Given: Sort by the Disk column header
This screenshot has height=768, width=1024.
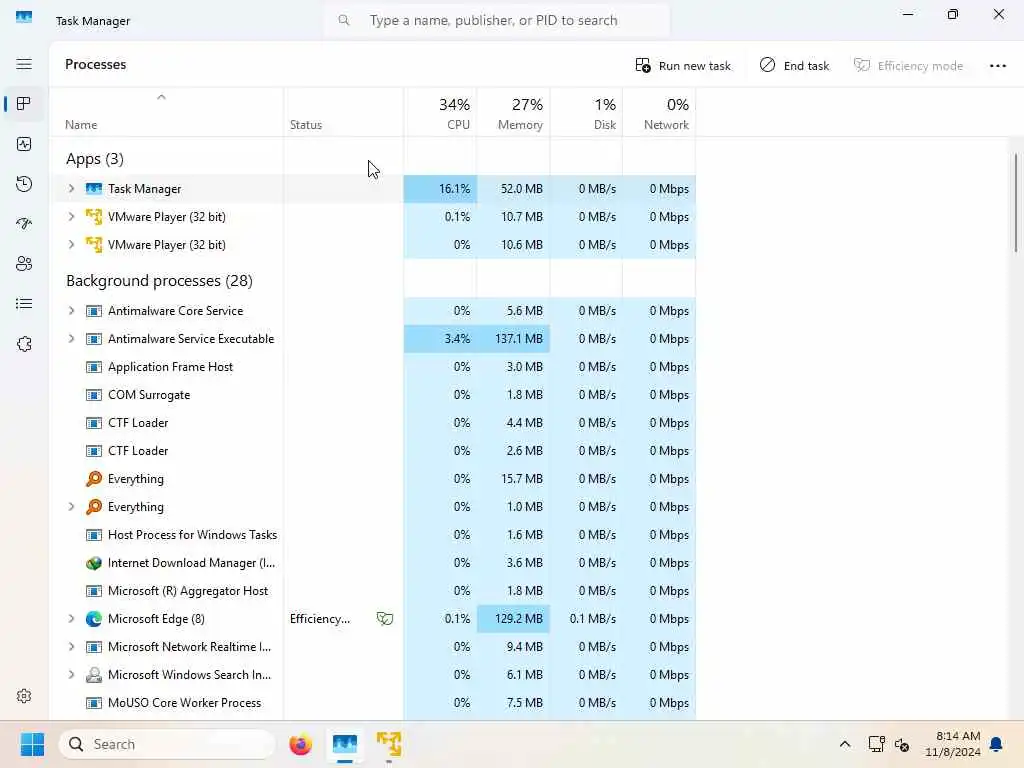Looking at the screenshot, I should 586,114.
